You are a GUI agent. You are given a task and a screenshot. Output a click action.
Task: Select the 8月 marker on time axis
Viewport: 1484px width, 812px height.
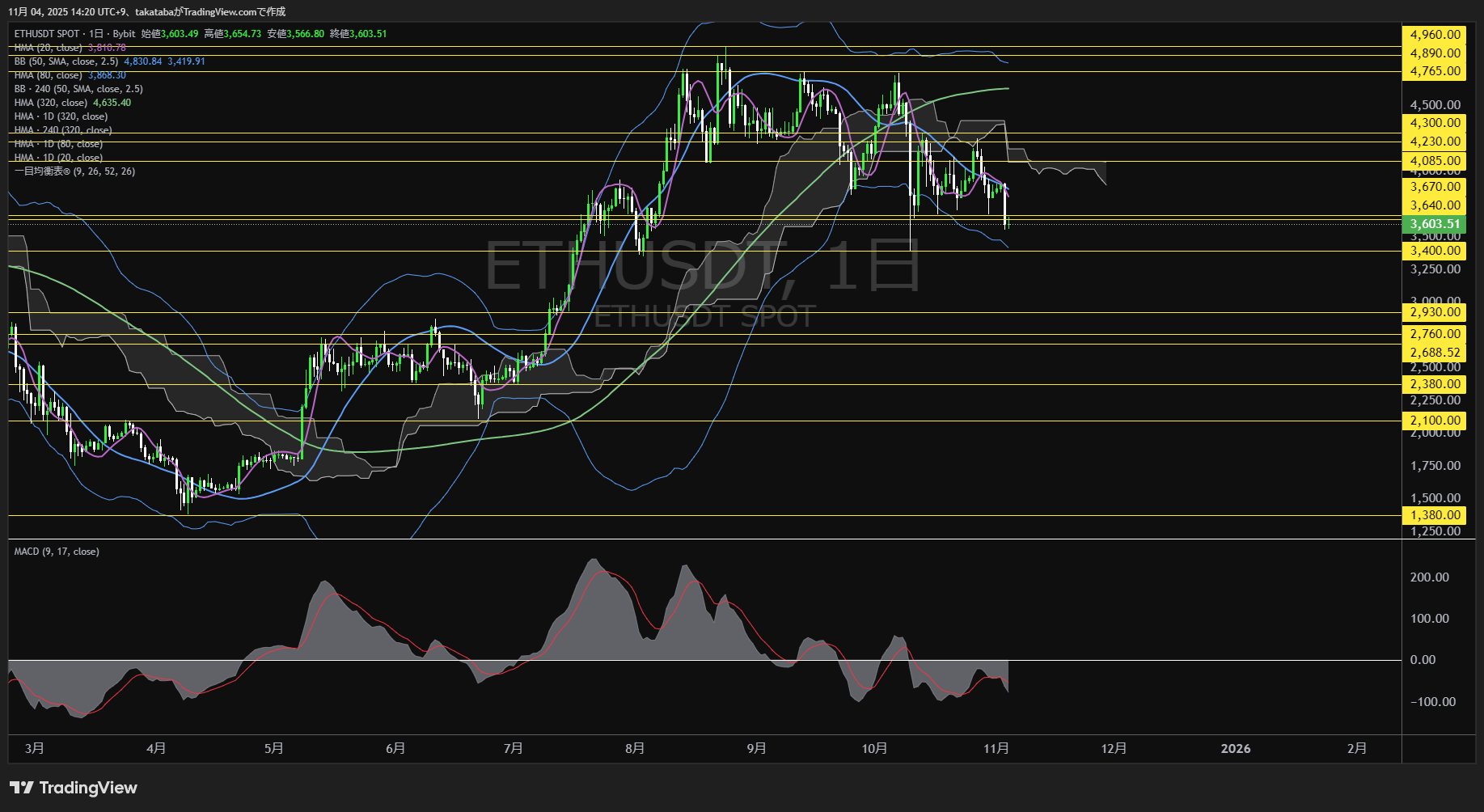[635, 749]
